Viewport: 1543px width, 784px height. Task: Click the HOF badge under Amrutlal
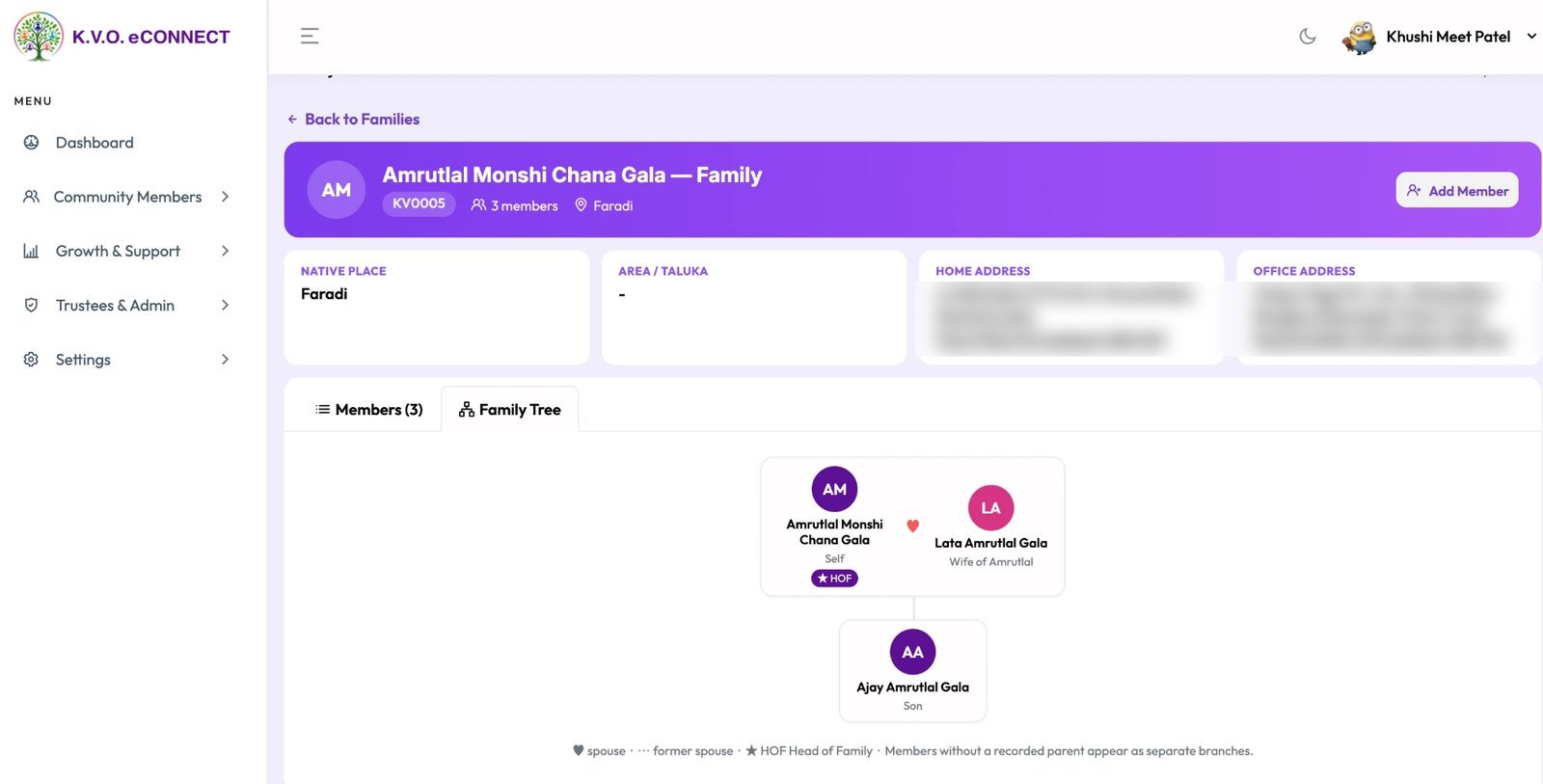coord(834,579)
